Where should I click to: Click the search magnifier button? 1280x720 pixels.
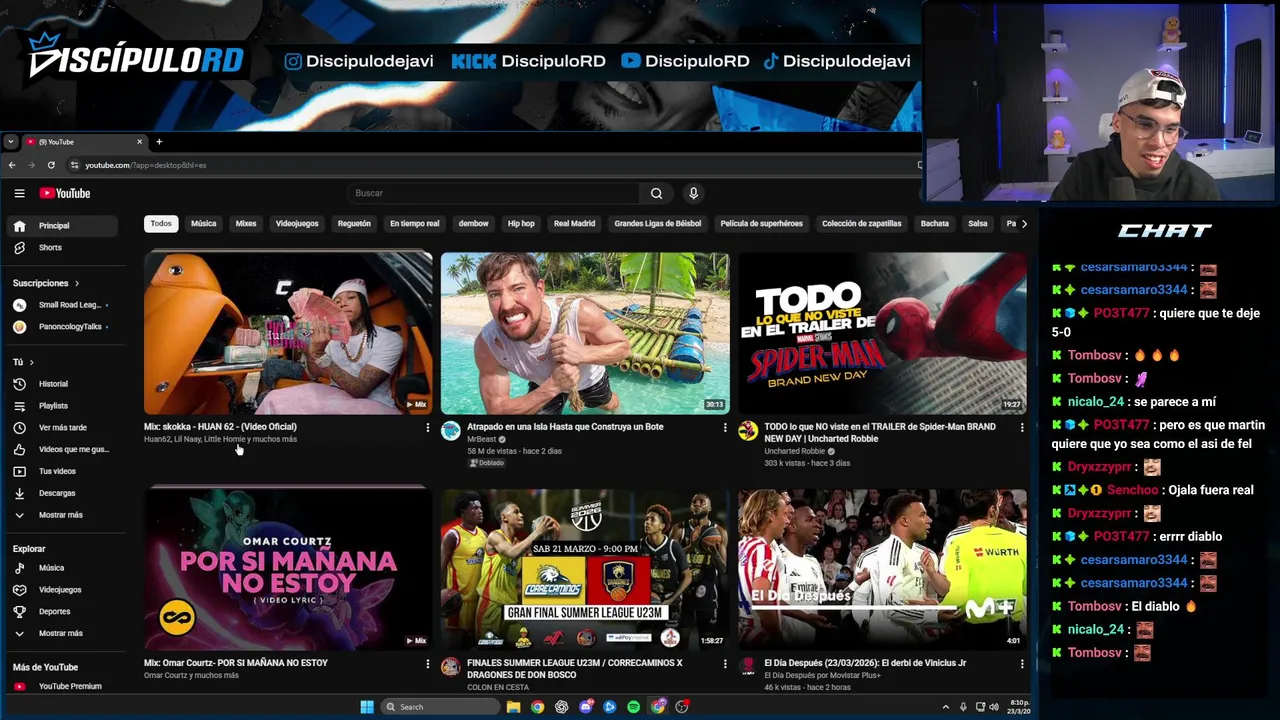[x=656, y=193]
